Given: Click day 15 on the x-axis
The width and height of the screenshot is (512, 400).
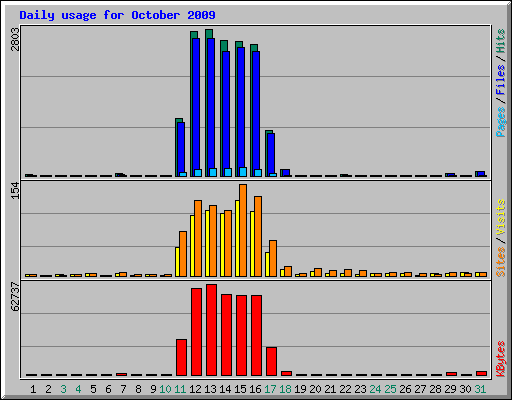Looking at the screenshot, I should click(240, 389).
